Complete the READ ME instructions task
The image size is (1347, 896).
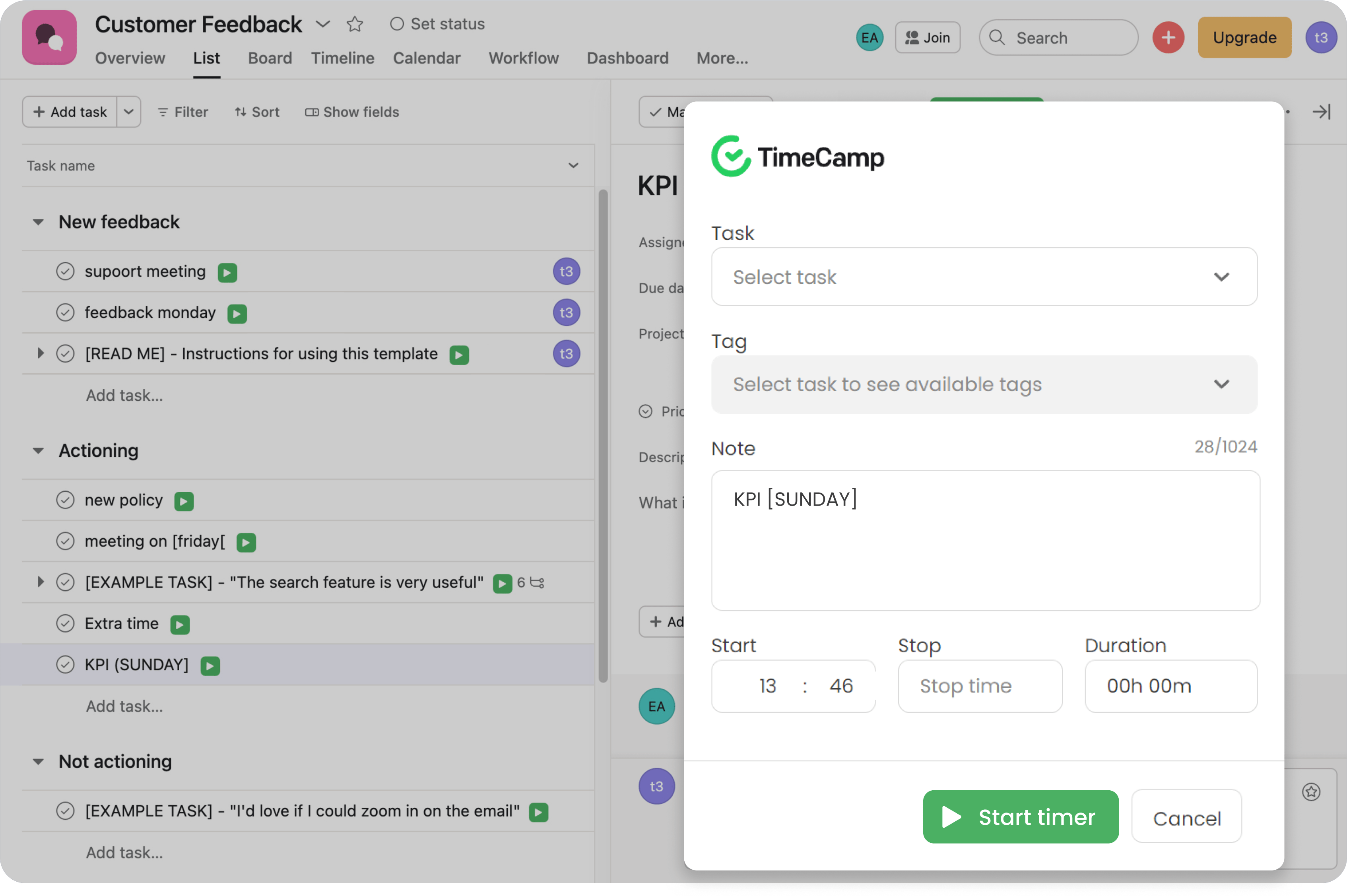point(65,354)
